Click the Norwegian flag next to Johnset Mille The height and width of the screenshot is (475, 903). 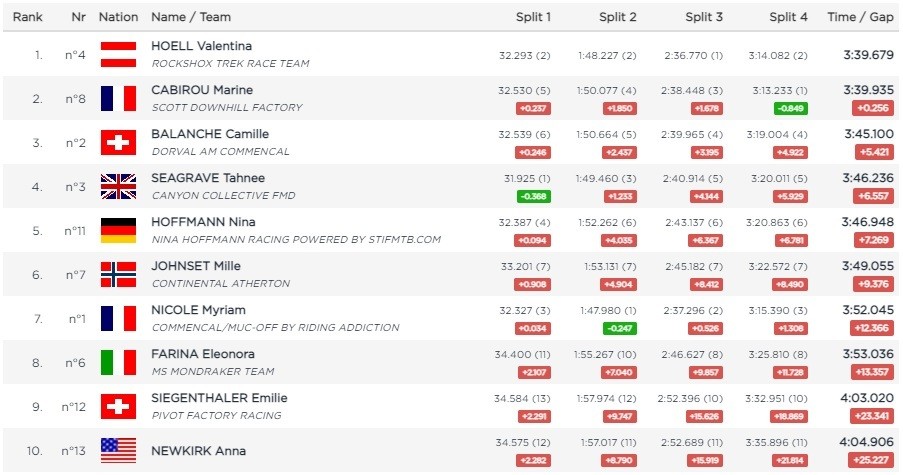coord(118,274)
